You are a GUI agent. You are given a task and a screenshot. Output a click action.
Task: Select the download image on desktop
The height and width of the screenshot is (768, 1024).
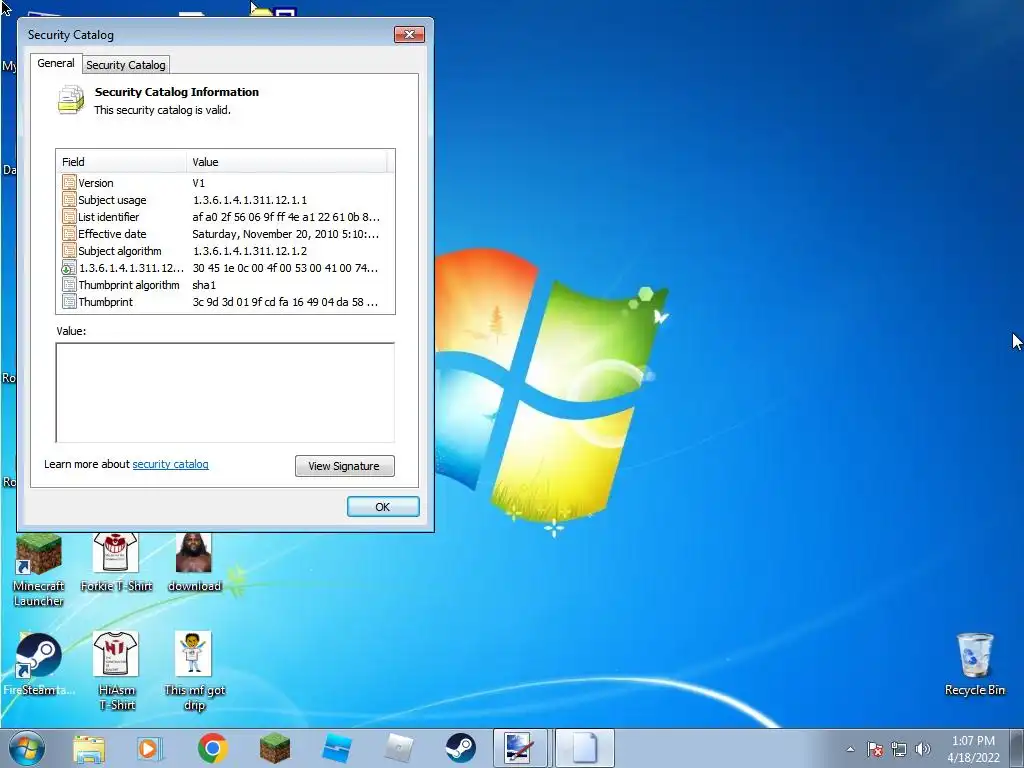(x=194, y=562)
